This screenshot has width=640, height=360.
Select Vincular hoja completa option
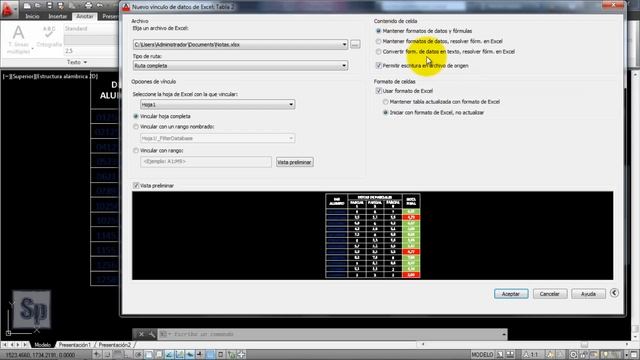click(x=162, y=116)
